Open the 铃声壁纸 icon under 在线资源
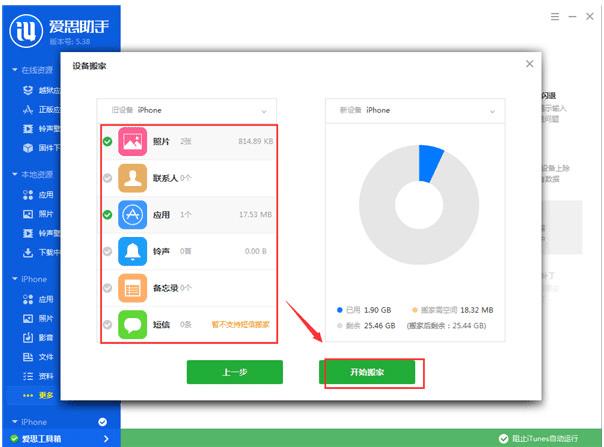 coord(28,128)
